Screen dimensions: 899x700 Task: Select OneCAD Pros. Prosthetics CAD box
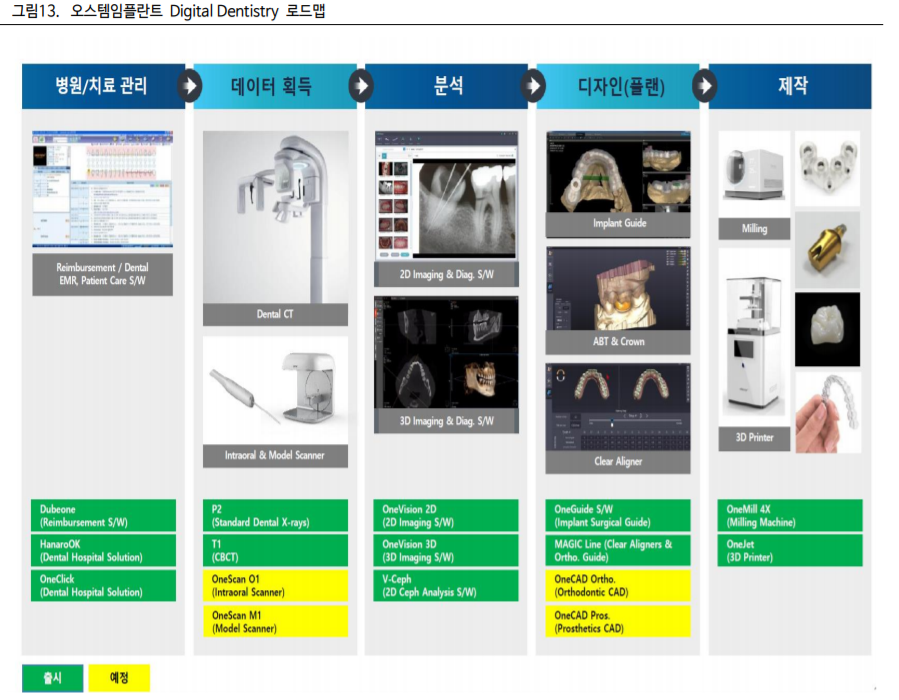pyautogui.click(x=618, y=621)
